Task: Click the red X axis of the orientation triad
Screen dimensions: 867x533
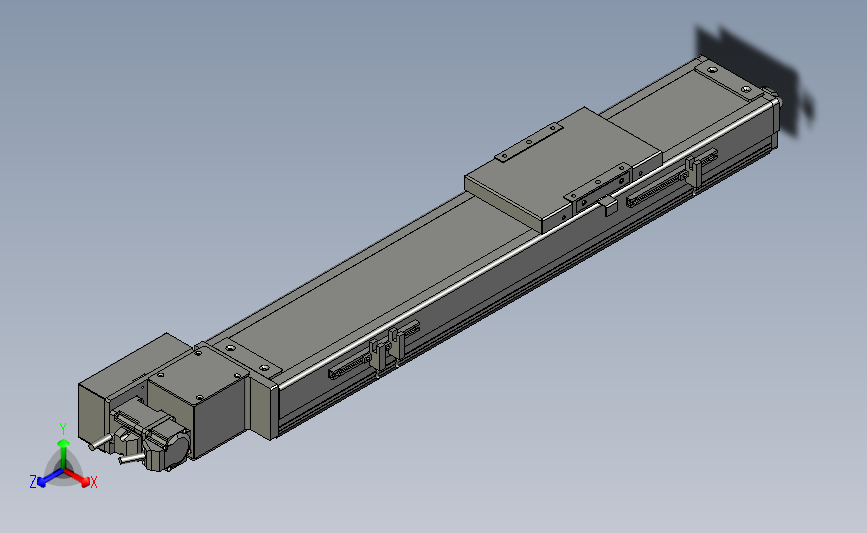Action: click(x=79, y=478)
